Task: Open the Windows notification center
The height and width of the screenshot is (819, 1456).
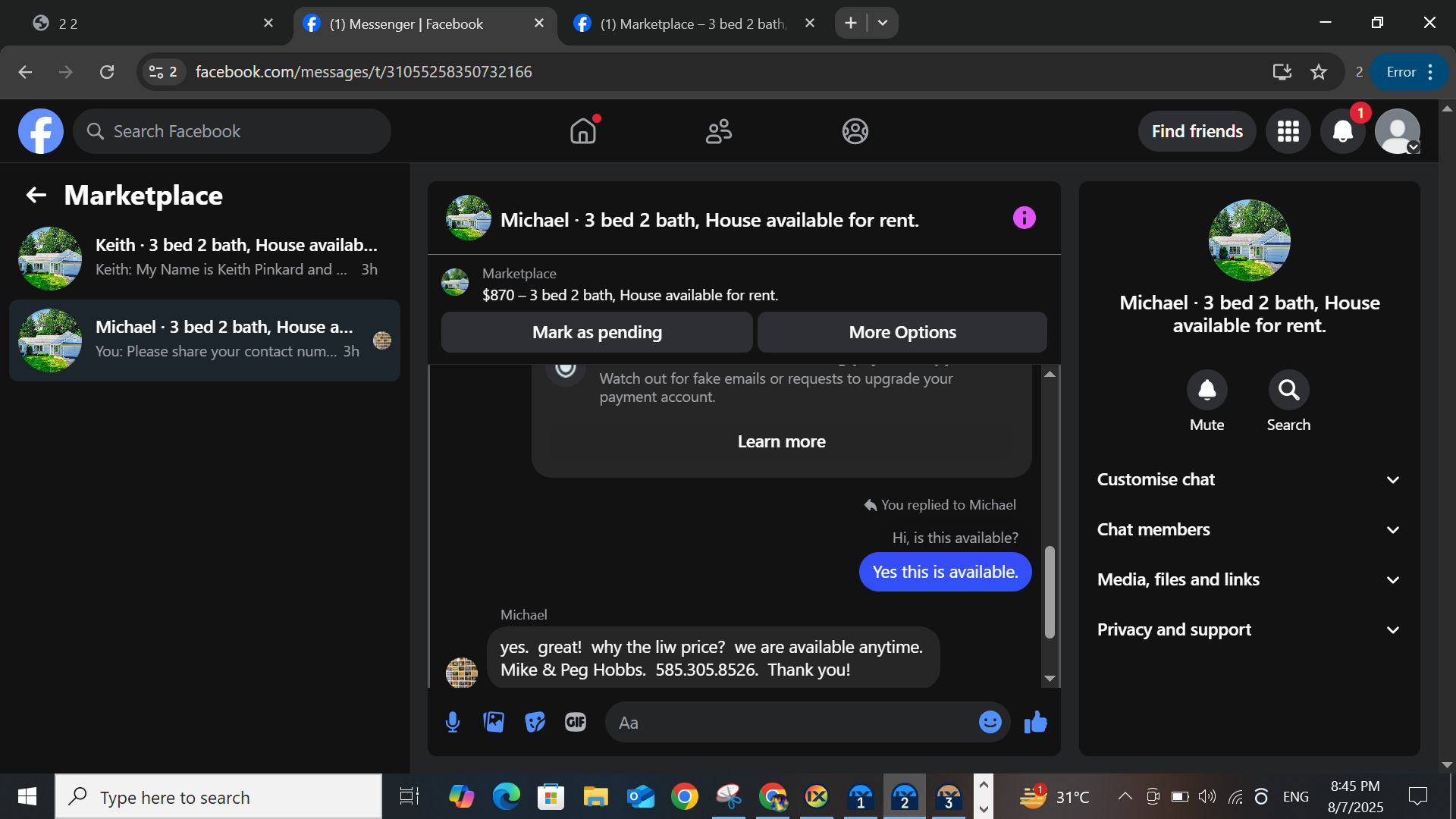Action: [x=1417, y=796]
